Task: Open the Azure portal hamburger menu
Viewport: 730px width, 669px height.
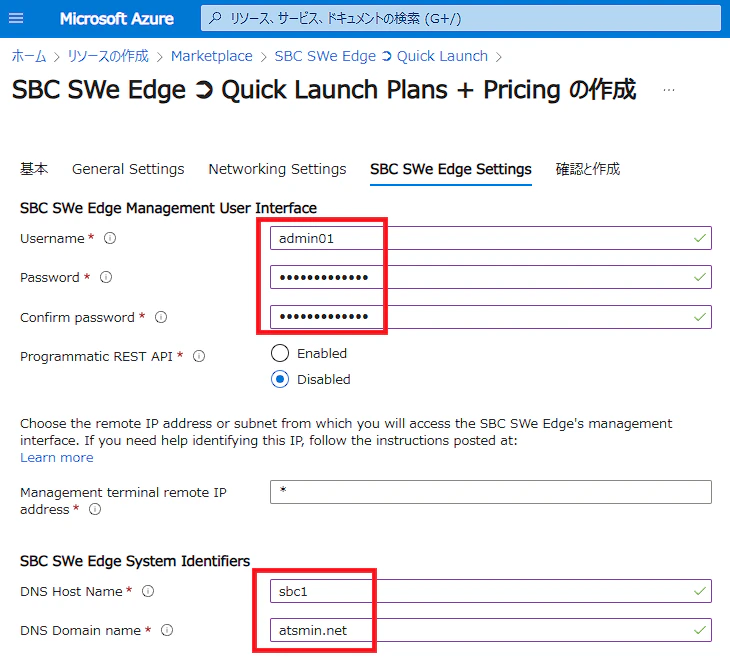Action: pos(16,18)
